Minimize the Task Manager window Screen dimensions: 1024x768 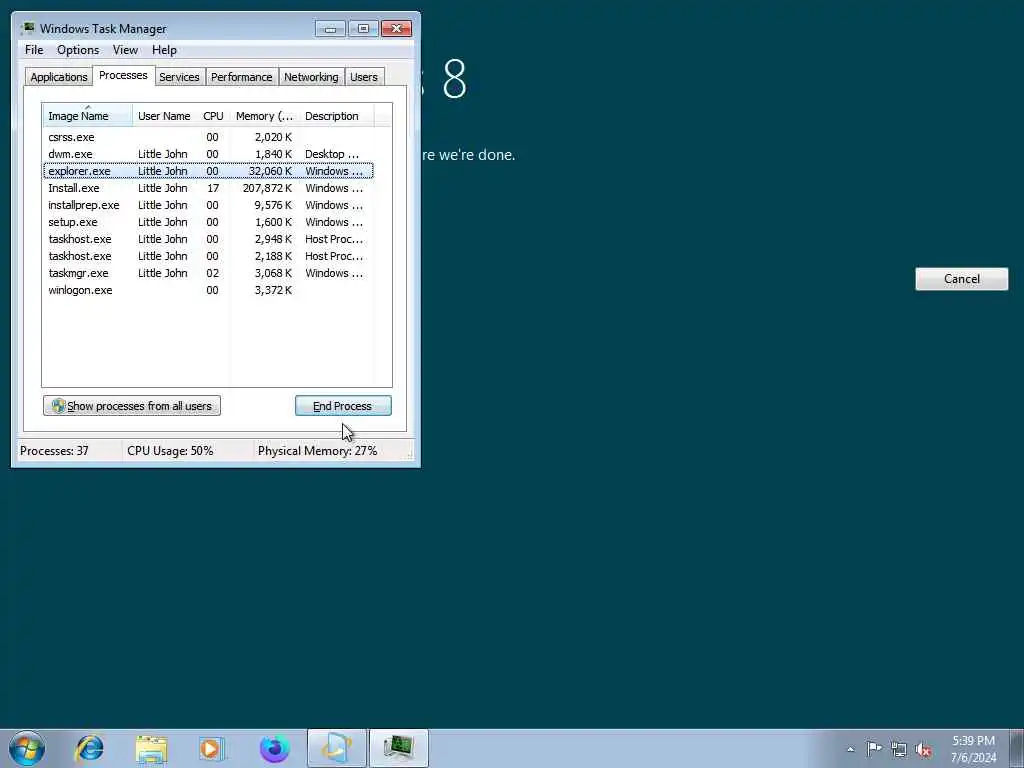(x=330, y=29)
